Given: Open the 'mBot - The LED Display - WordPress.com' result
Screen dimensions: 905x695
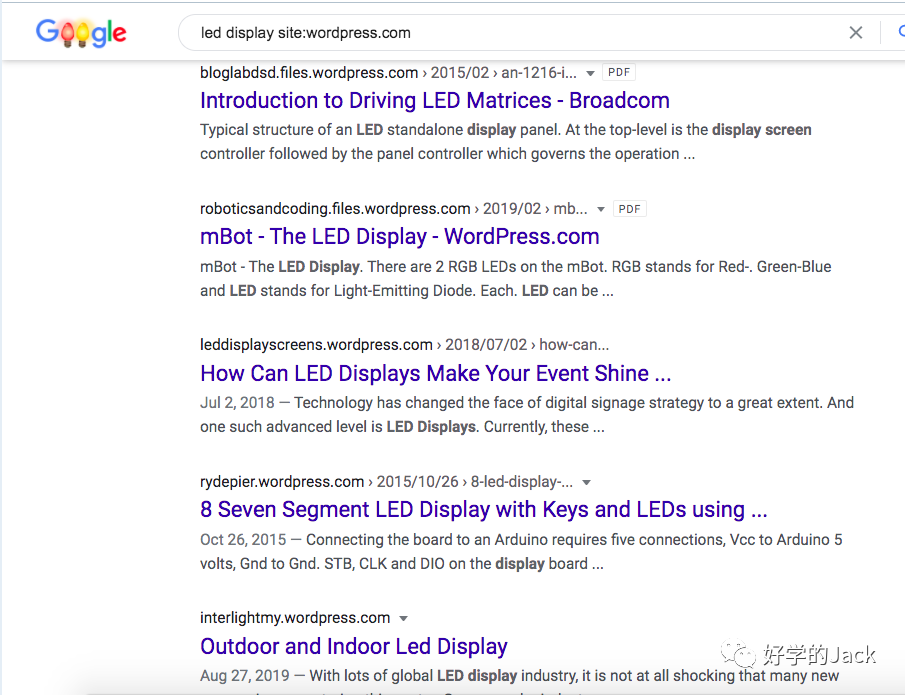Looking at the screenshot, I should 399,237.
